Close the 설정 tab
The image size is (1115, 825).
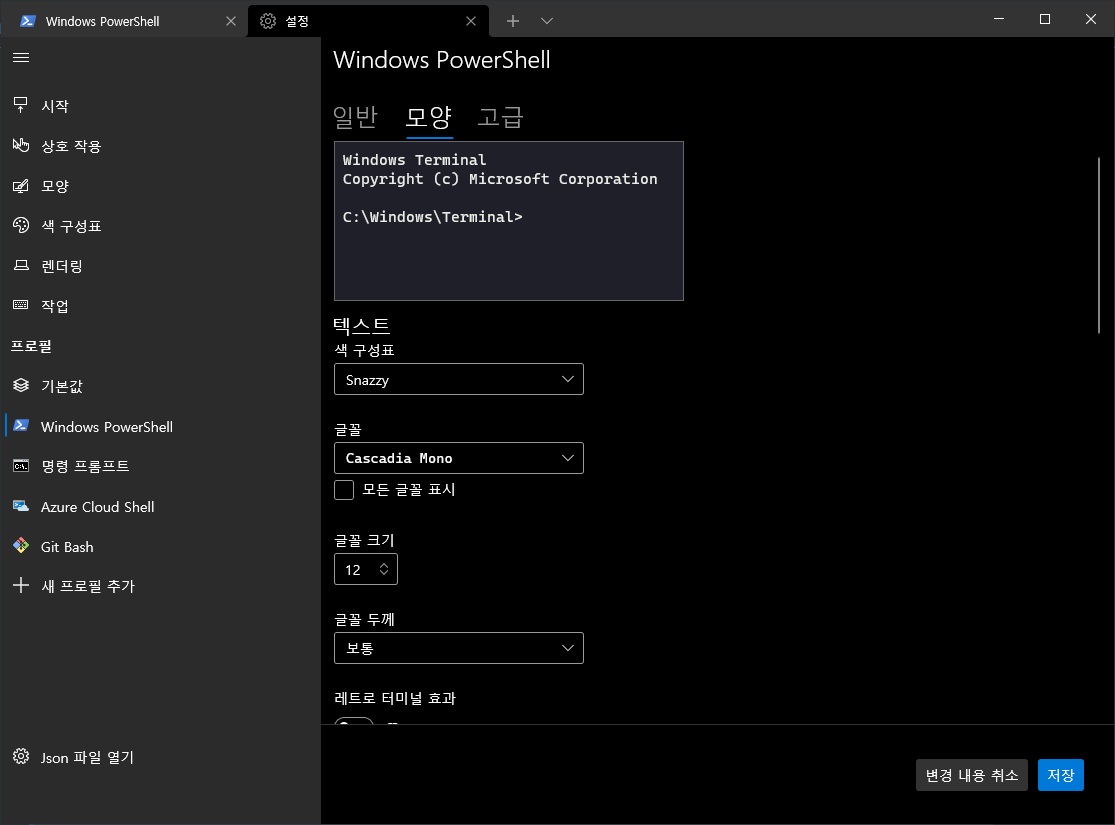[471, 21]
